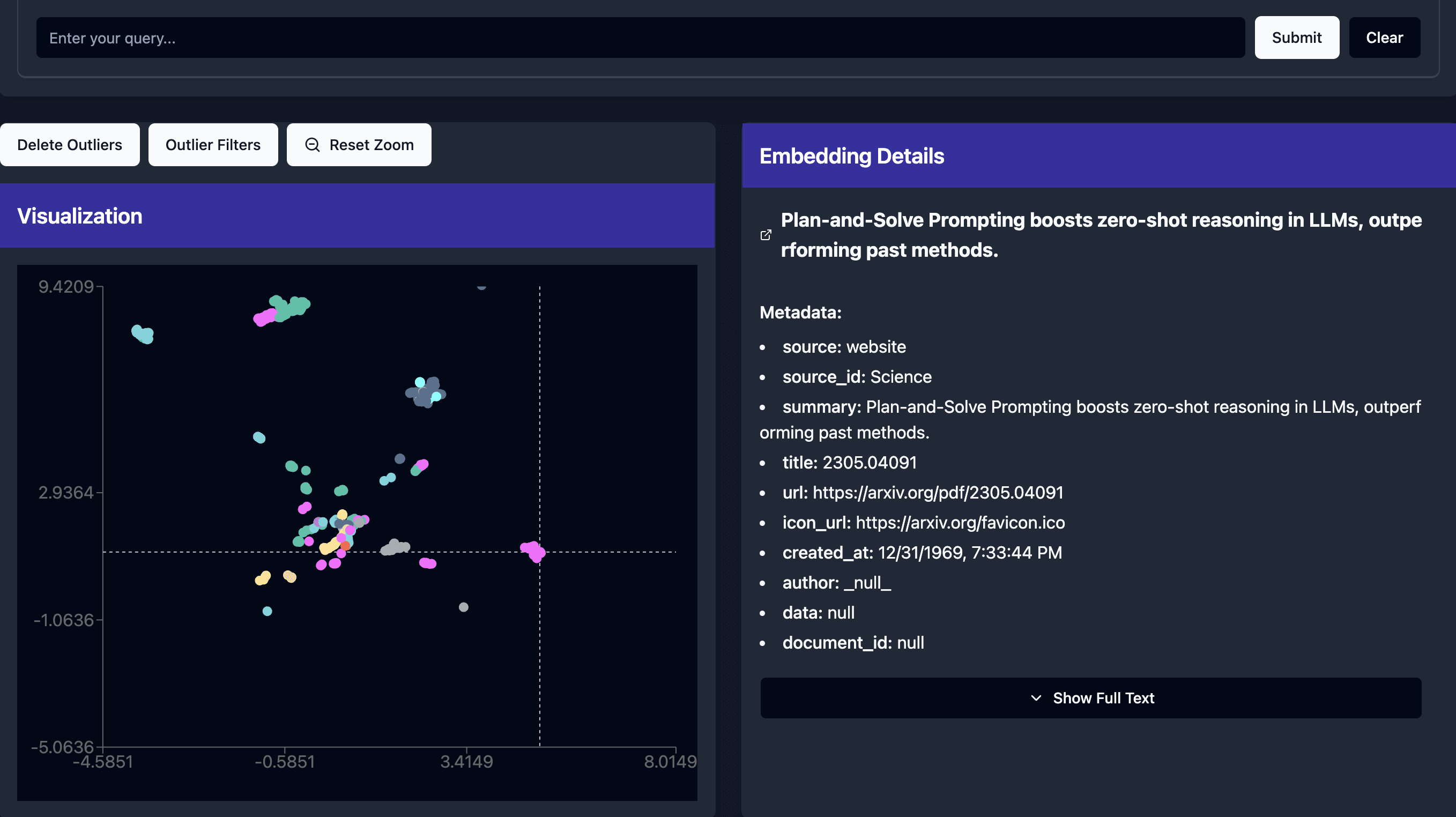
Task: Click the 'author: _null_' metadata entry
Action: point(836,582)
